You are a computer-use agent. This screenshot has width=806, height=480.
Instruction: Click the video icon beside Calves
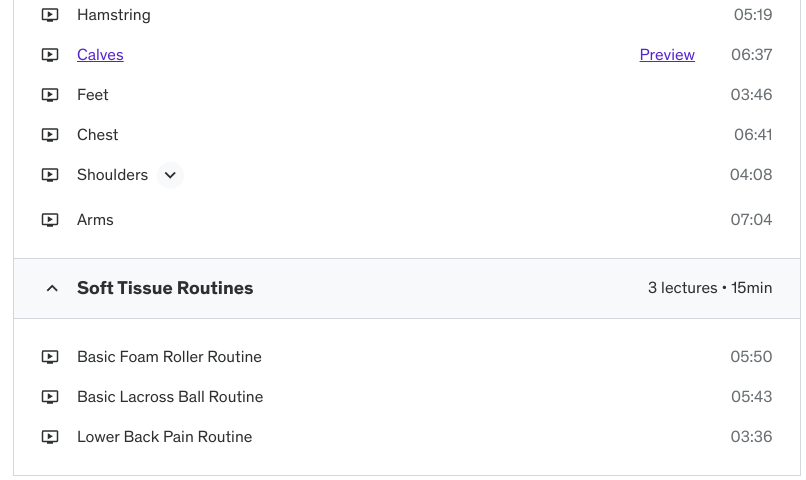point(50,55)
